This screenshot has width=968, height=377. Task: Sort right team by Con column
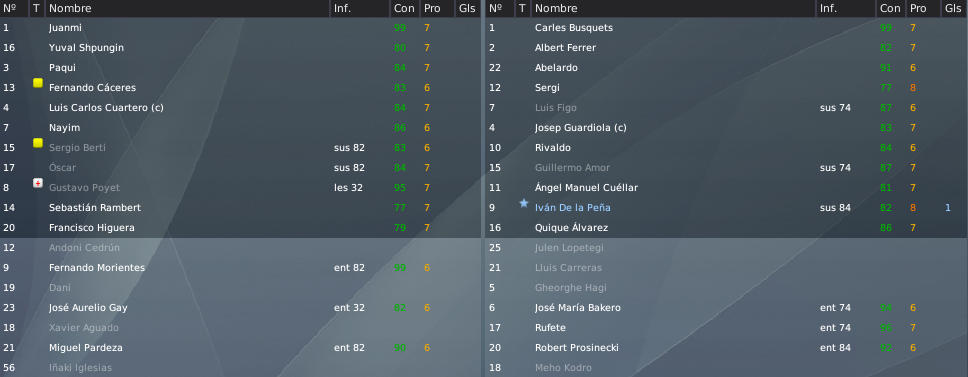point(890,9)
